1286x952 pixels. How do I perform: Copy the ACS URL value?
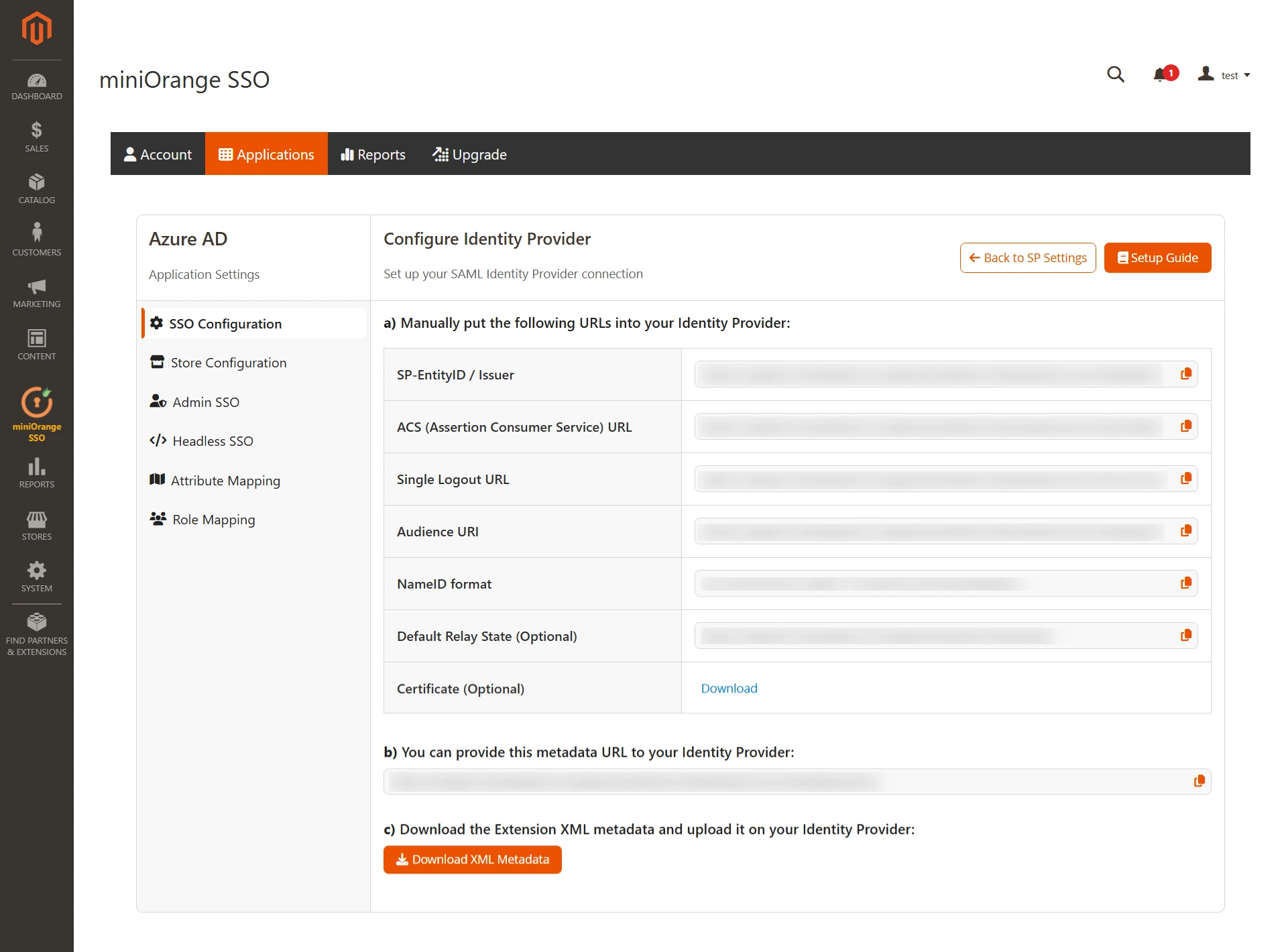coord(1185,426)
